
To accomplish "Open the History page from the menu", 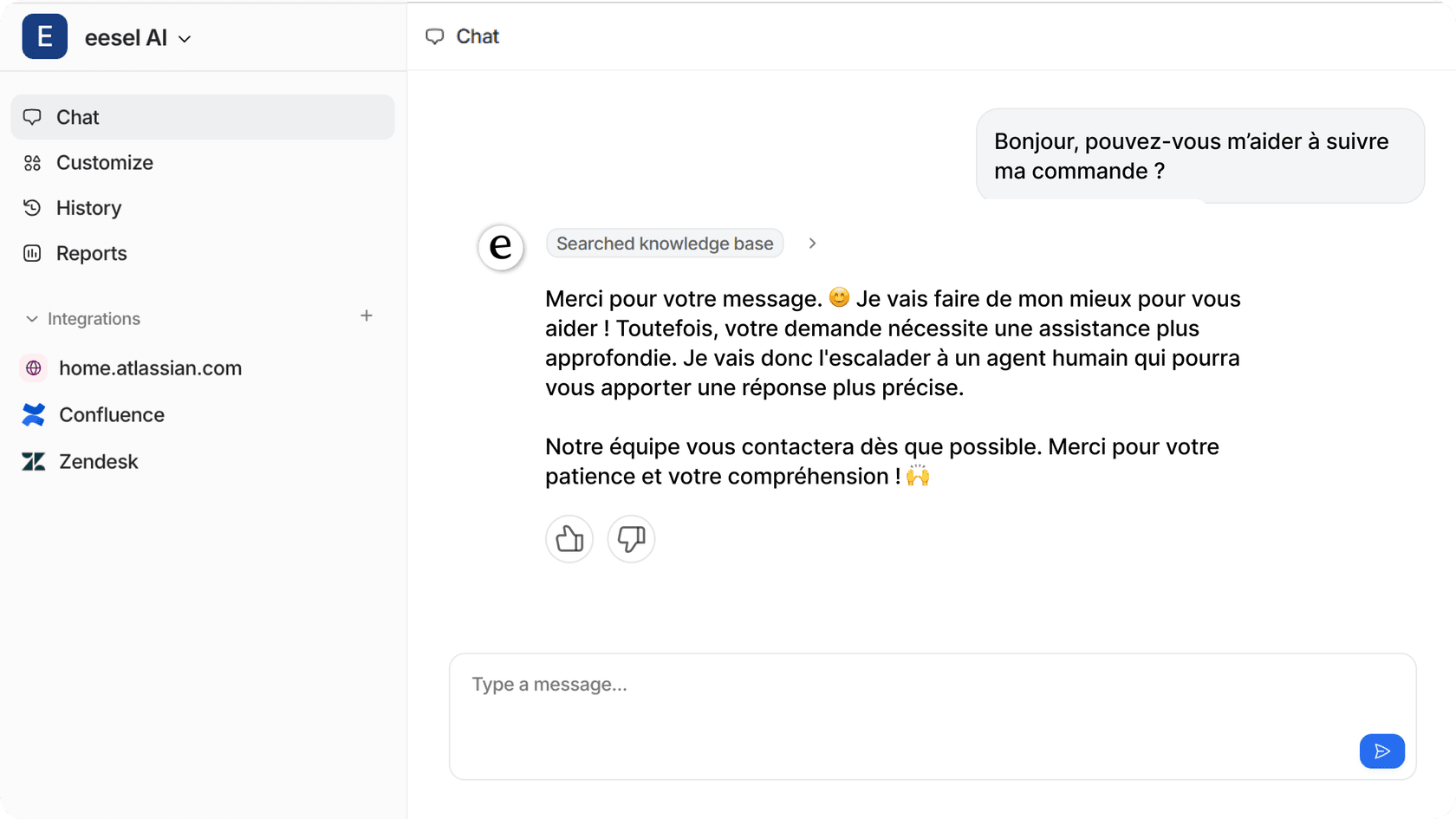I will pyautogui.click(x=88, y=208).
